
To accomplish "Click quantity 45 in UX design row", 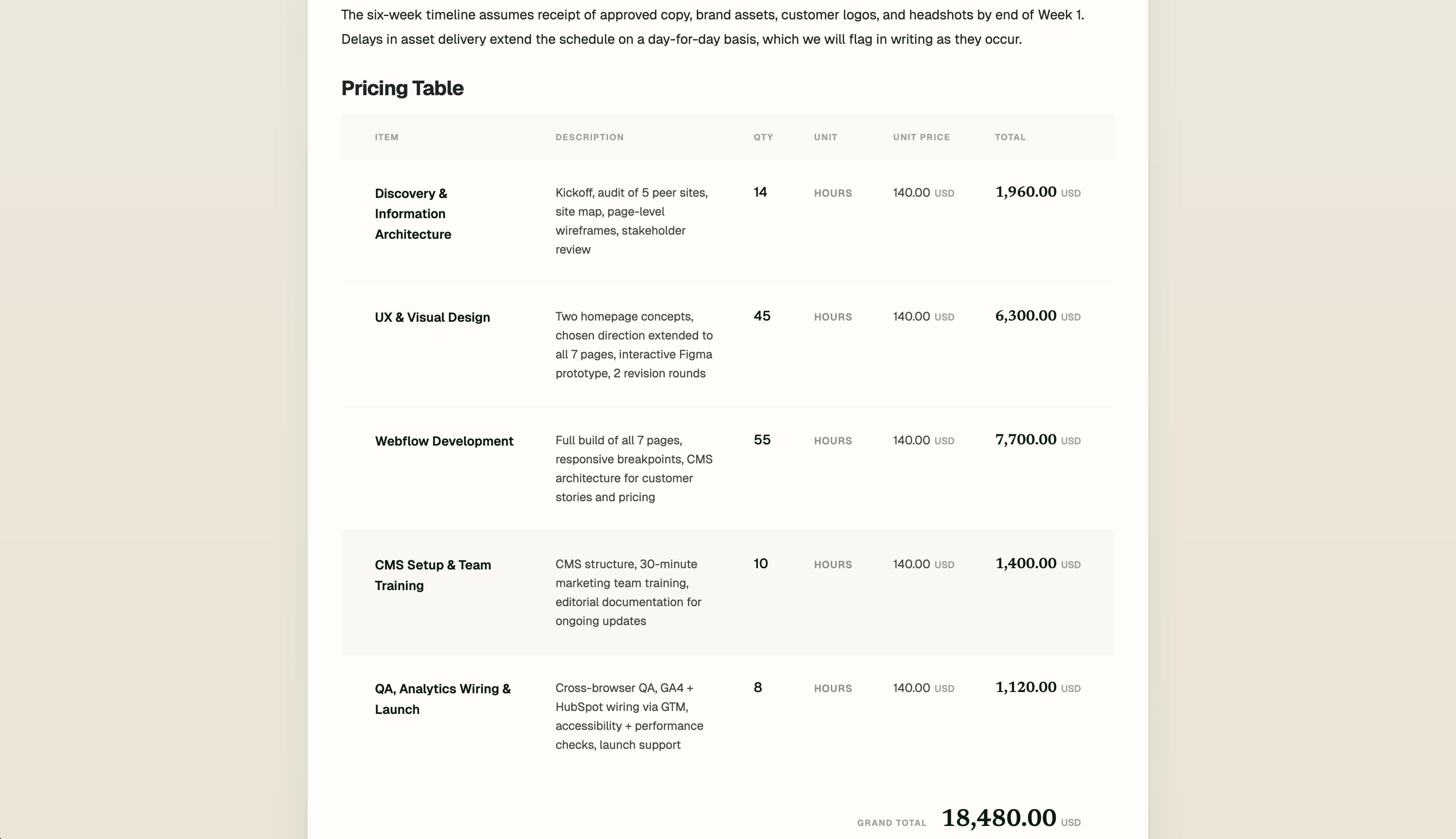I will point(761,316).
